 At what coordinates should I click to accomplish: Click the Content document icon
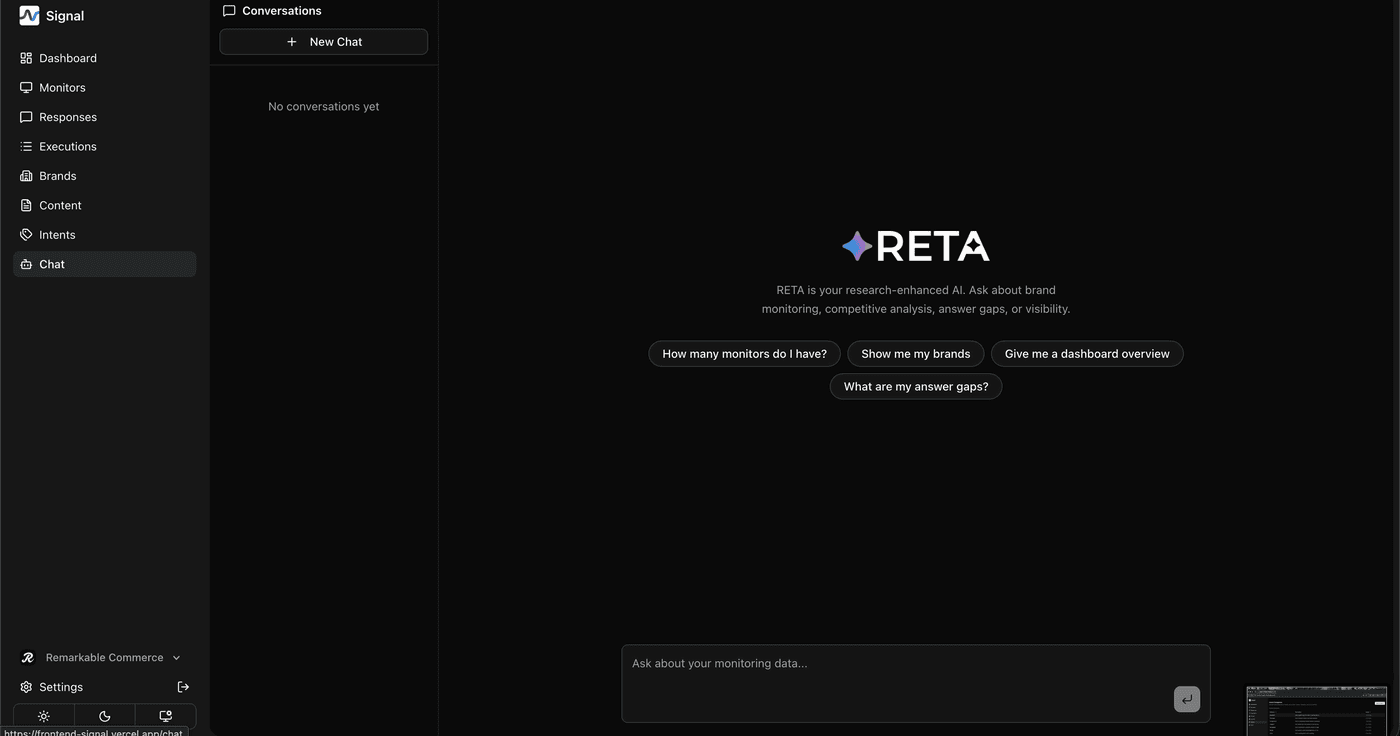click(26, 205)
